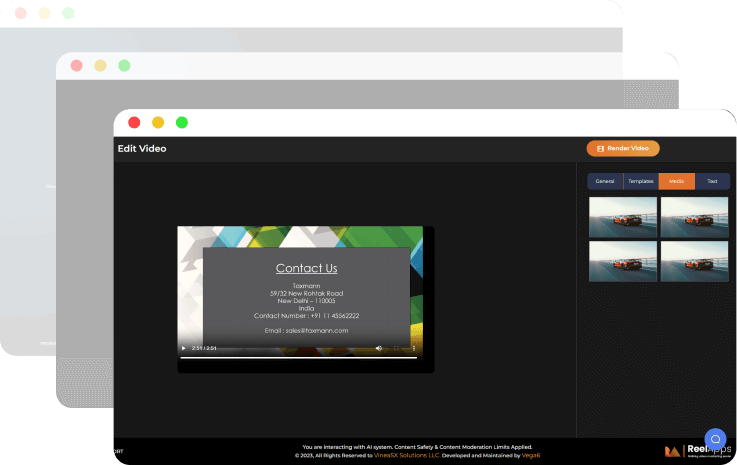The width and height of the screenshot is (737, 465).
Task: Choose the top-right car media thumbnail
Action: point(694,216)
